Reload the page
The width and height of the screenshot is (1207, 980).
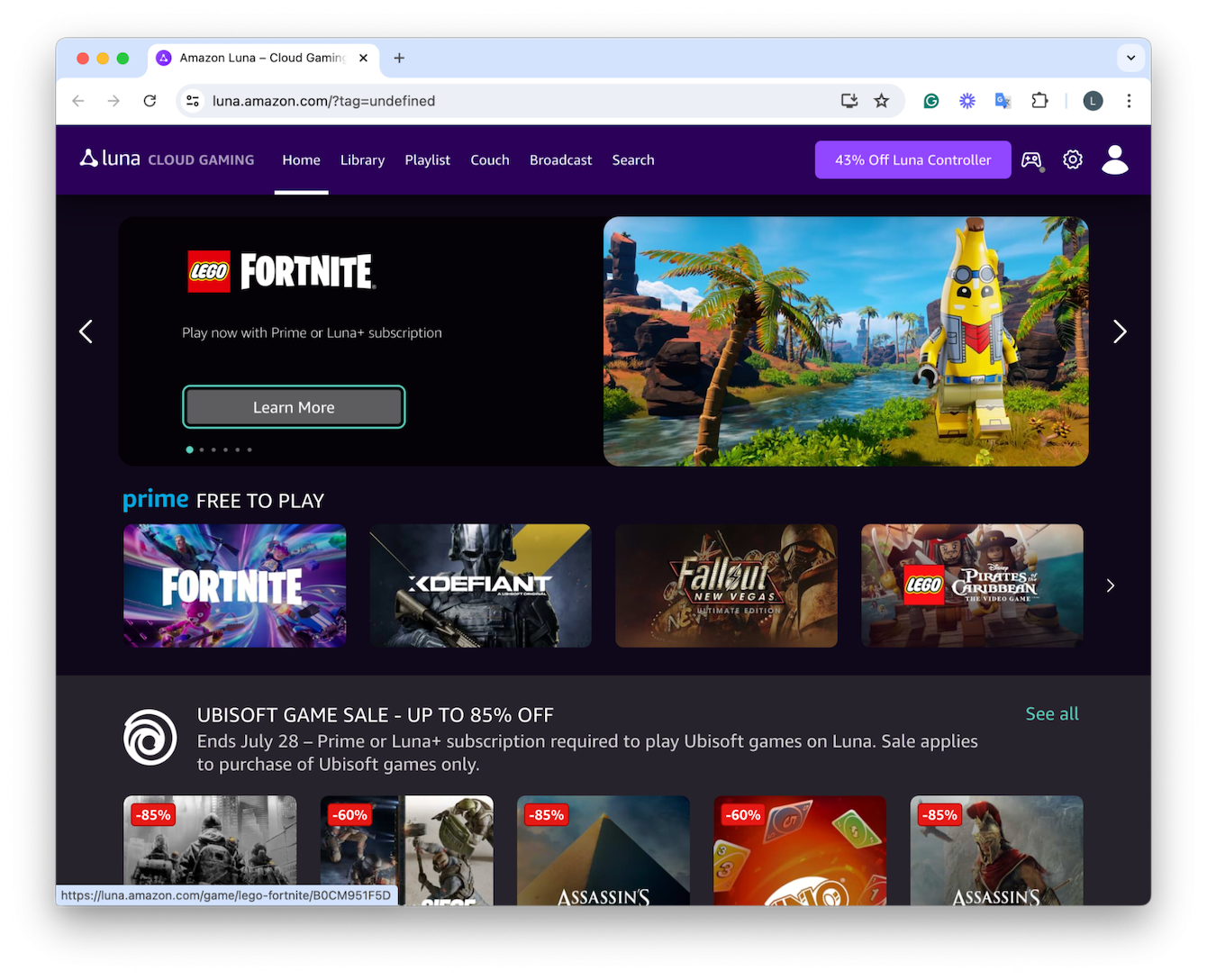(150, 101)
